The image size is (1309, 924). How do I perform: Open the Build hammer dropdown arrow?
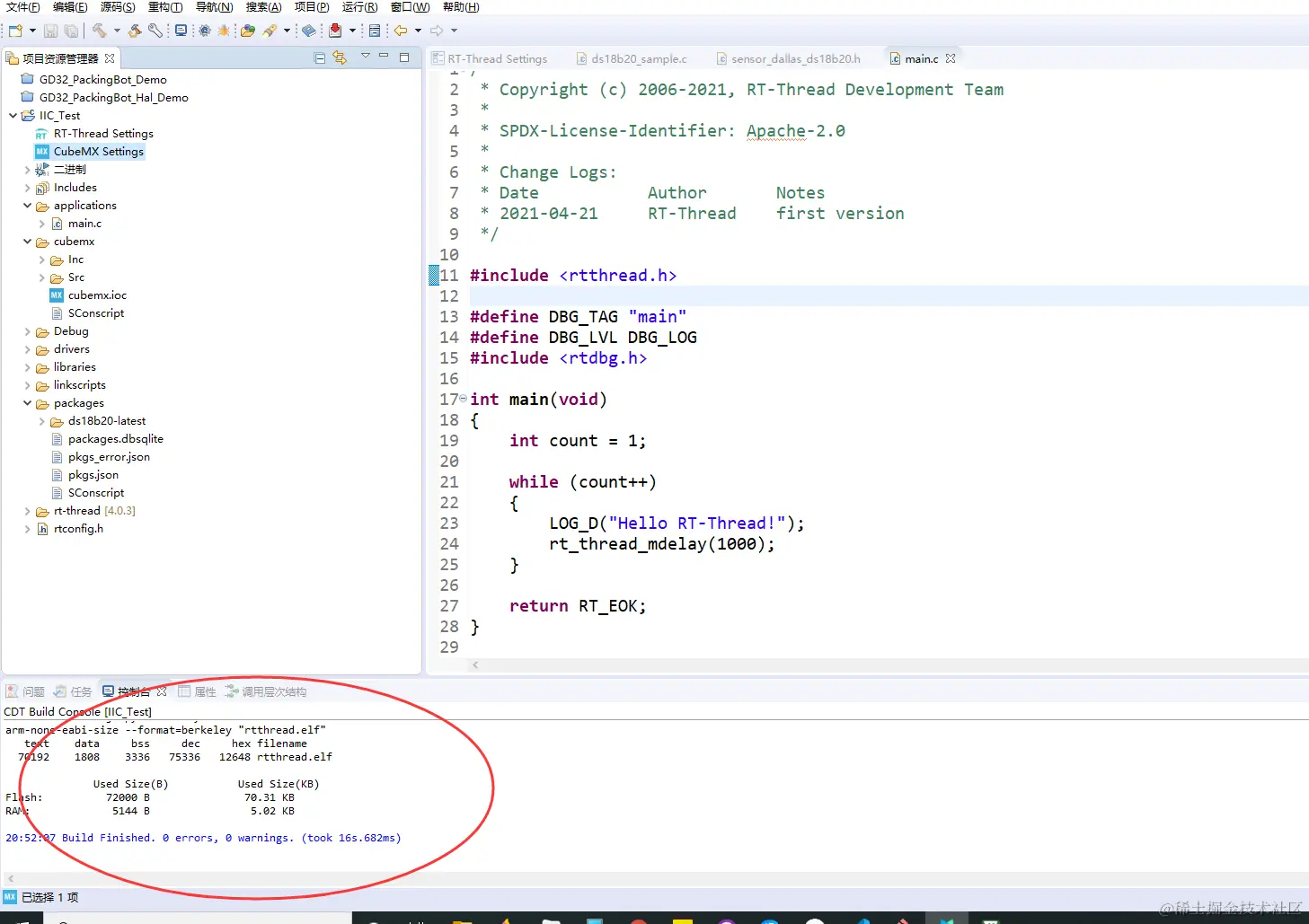[x=117, y=31]
